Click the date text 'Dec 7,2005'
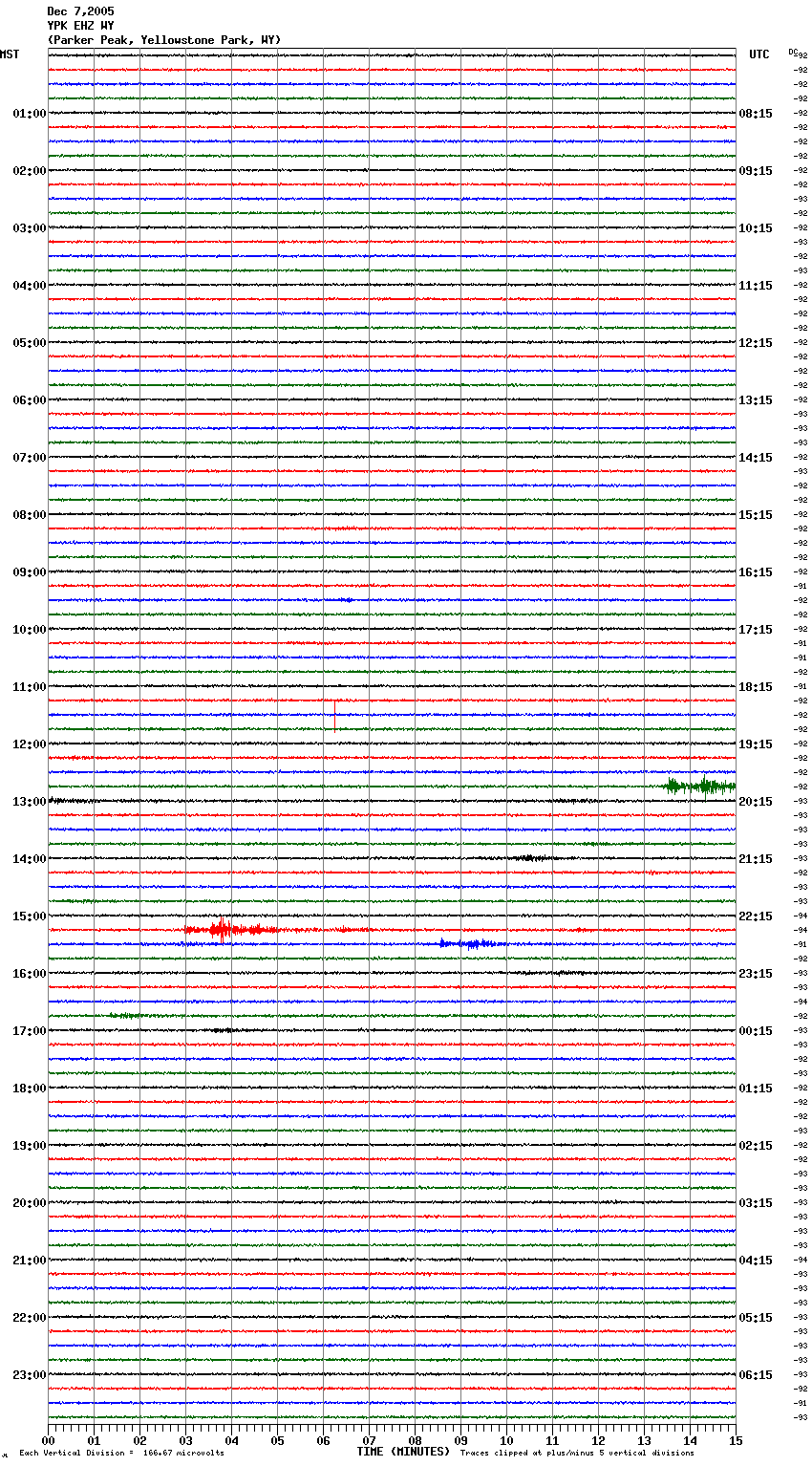Image resolution: width=812 pixels, height=1466 pixels. click(x=80, y=11)
